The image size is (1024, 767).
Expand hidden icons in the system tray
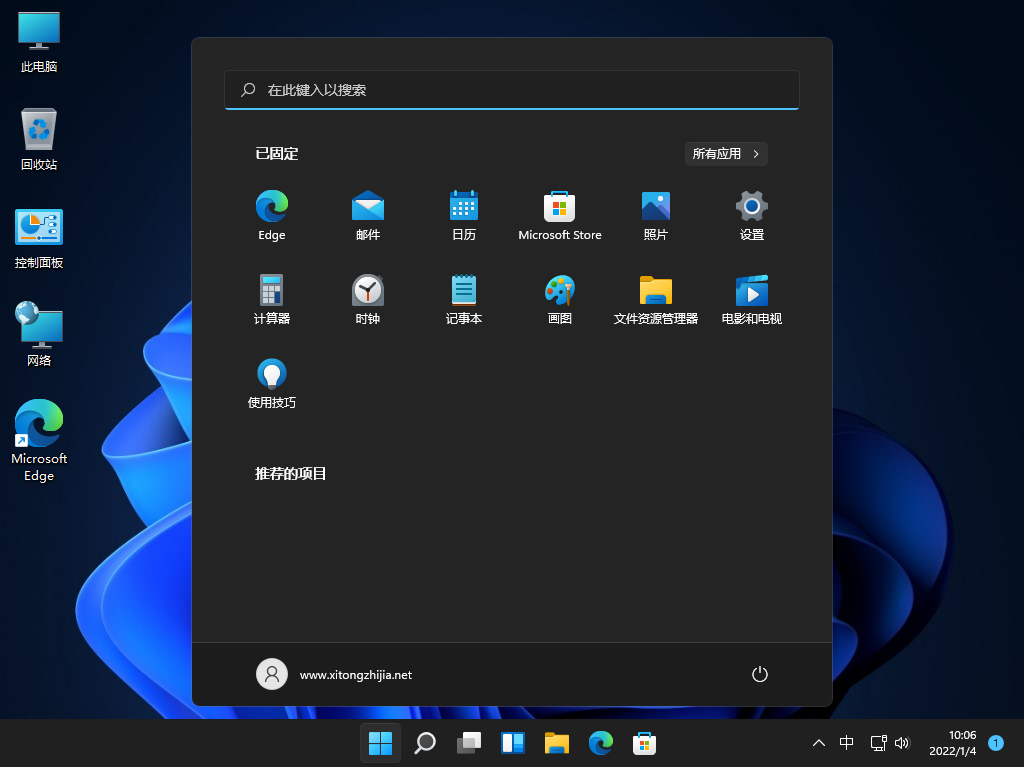pyautogui.click(x=818, y=743)
